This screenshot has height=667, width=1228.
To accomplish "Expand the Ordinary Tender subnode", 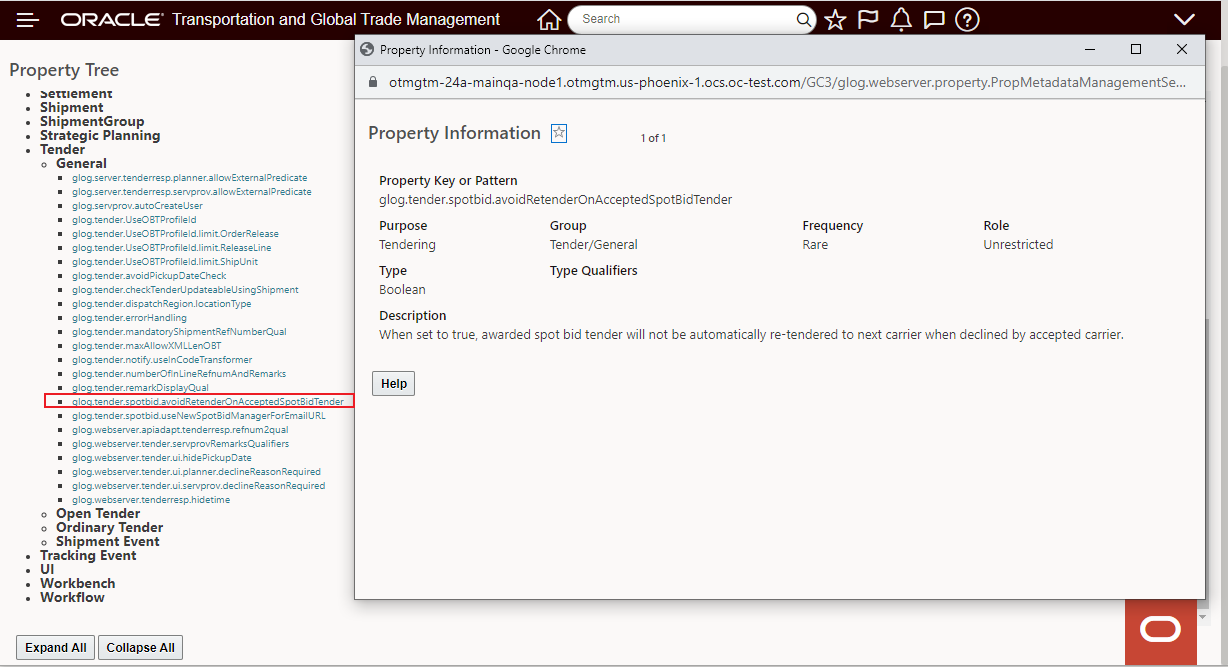I will tap(110, 527).
